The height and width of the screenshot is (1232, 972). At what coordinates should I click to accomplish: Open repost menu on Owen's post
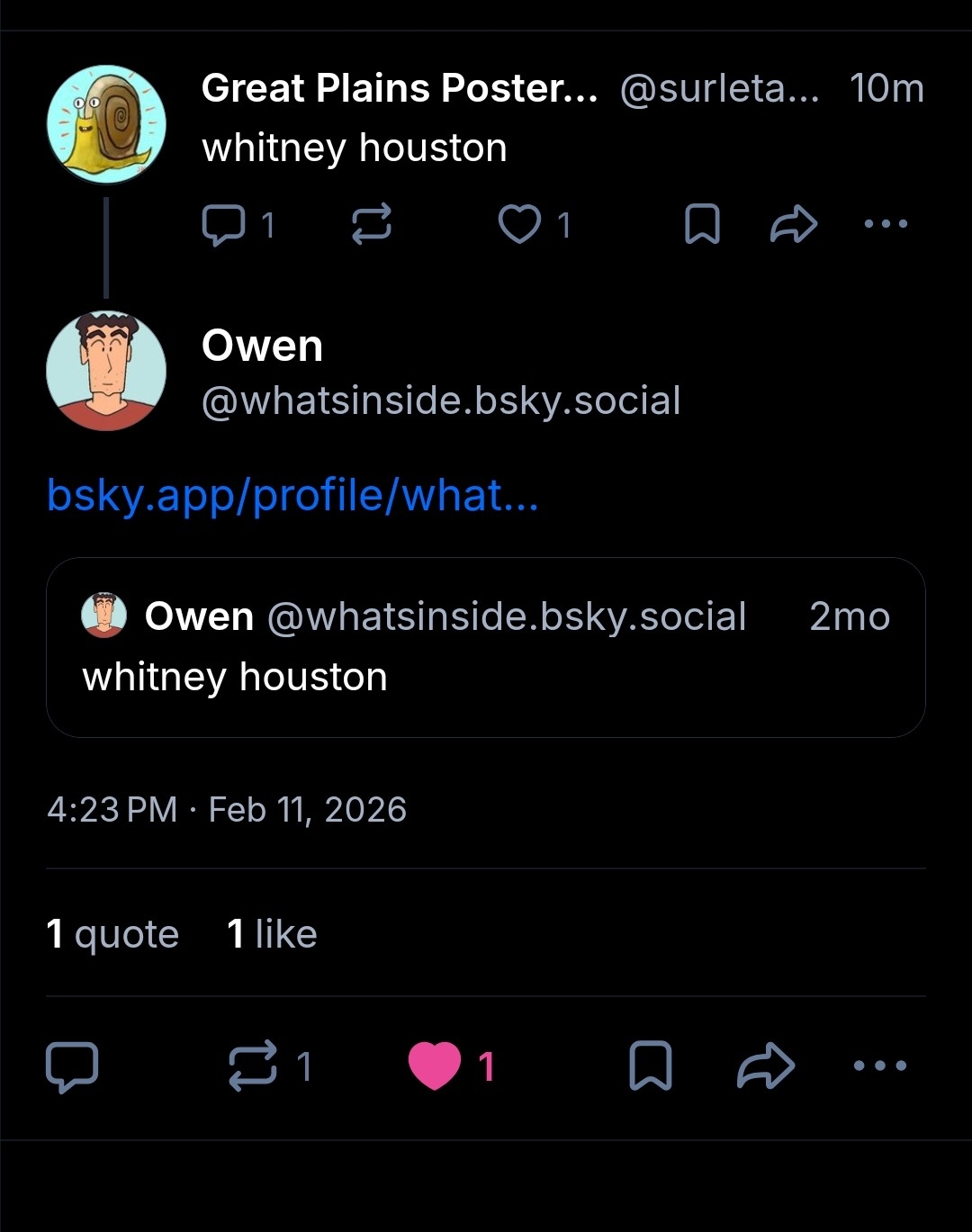pos(253,1066)
